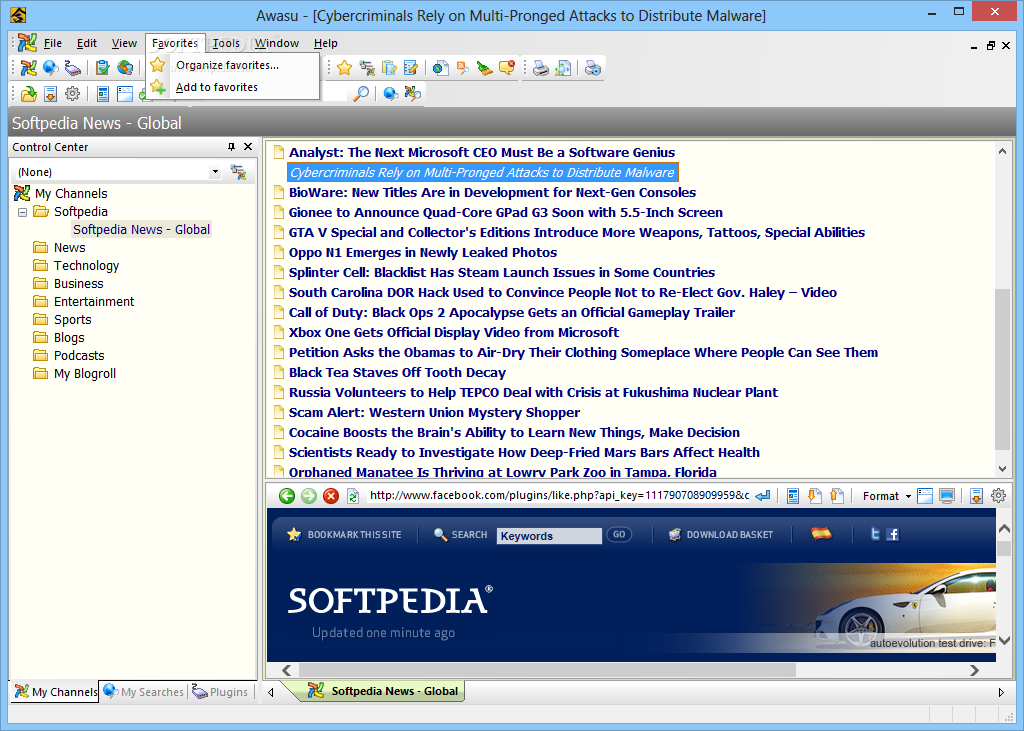1024x731 pixels.
Task: Click the Keywords search field
Action: point(549,536)
